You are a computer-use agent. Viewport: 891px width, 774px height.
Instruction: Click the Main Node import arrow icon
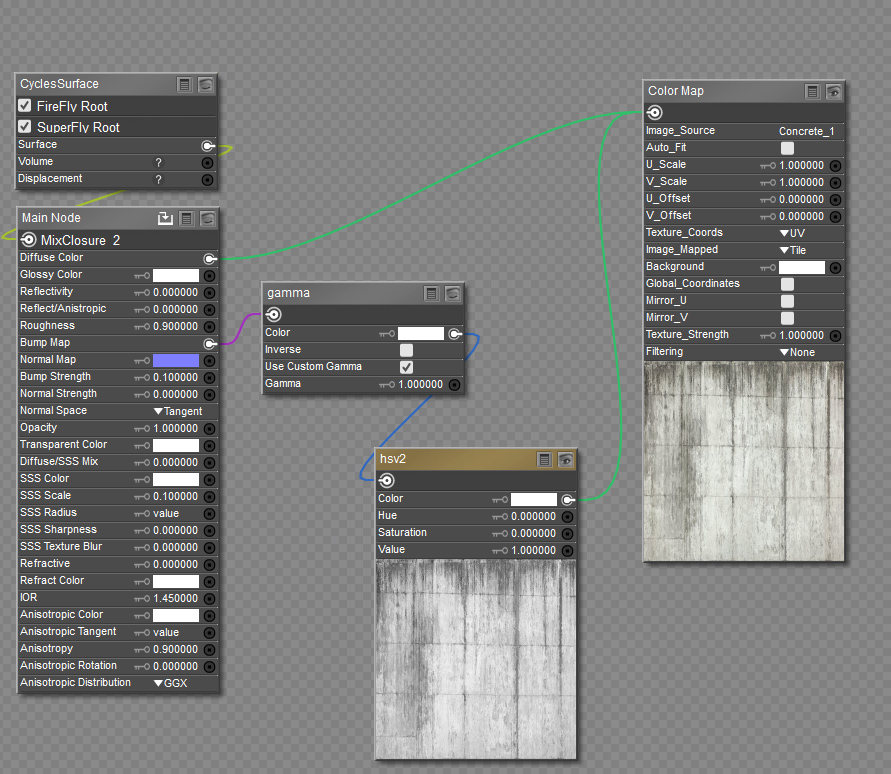coord(166,218)
